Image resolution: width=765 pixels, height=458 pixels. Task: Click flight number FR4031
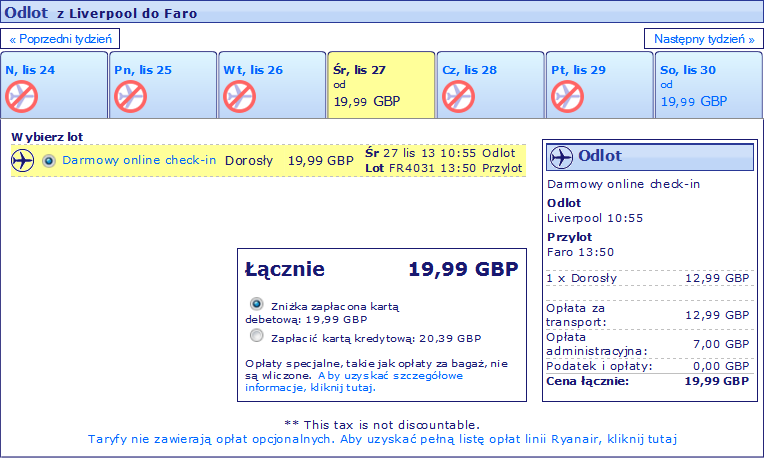coord(412,168)
